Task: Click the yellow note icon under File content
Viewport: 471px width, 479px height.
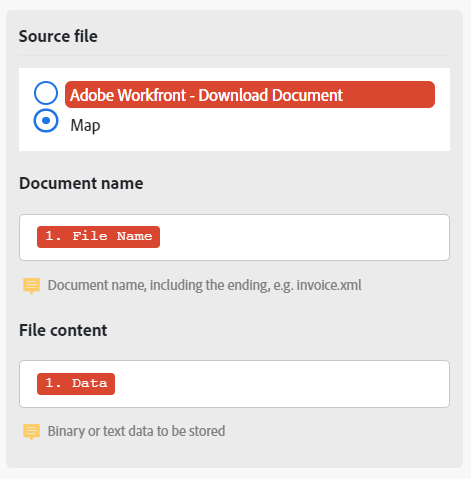Action: (x=31, y=432)
